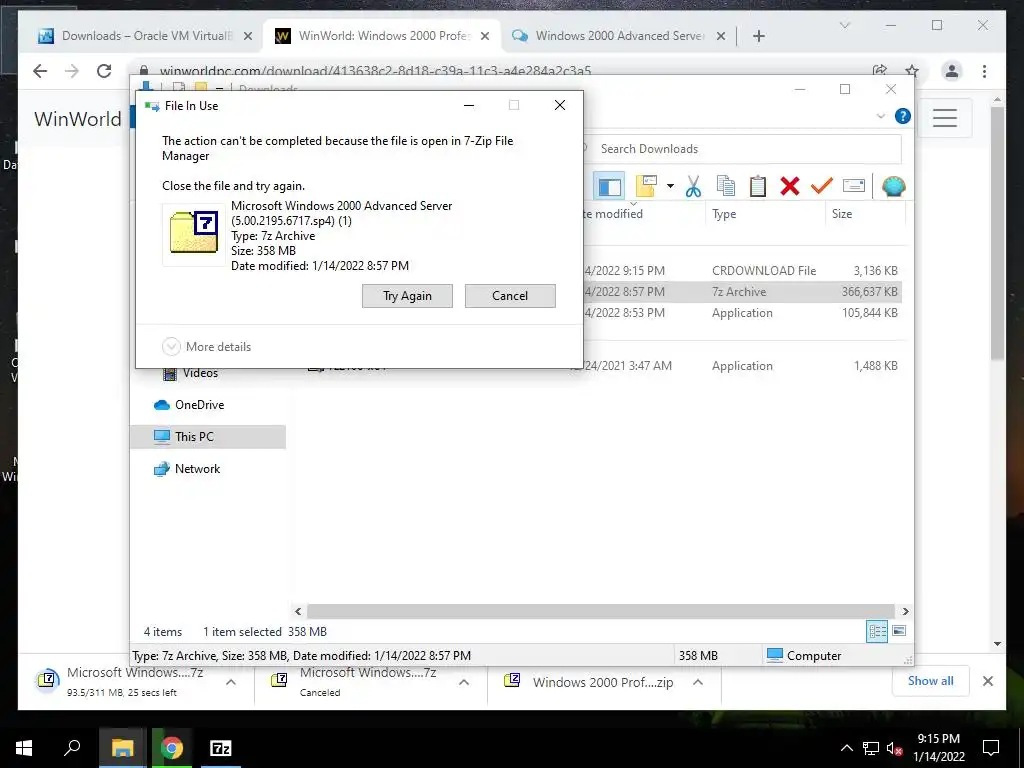Click the orange checkmark Properties icon
This screenshot has height=768, width=1024.
(x=822, y=186)
